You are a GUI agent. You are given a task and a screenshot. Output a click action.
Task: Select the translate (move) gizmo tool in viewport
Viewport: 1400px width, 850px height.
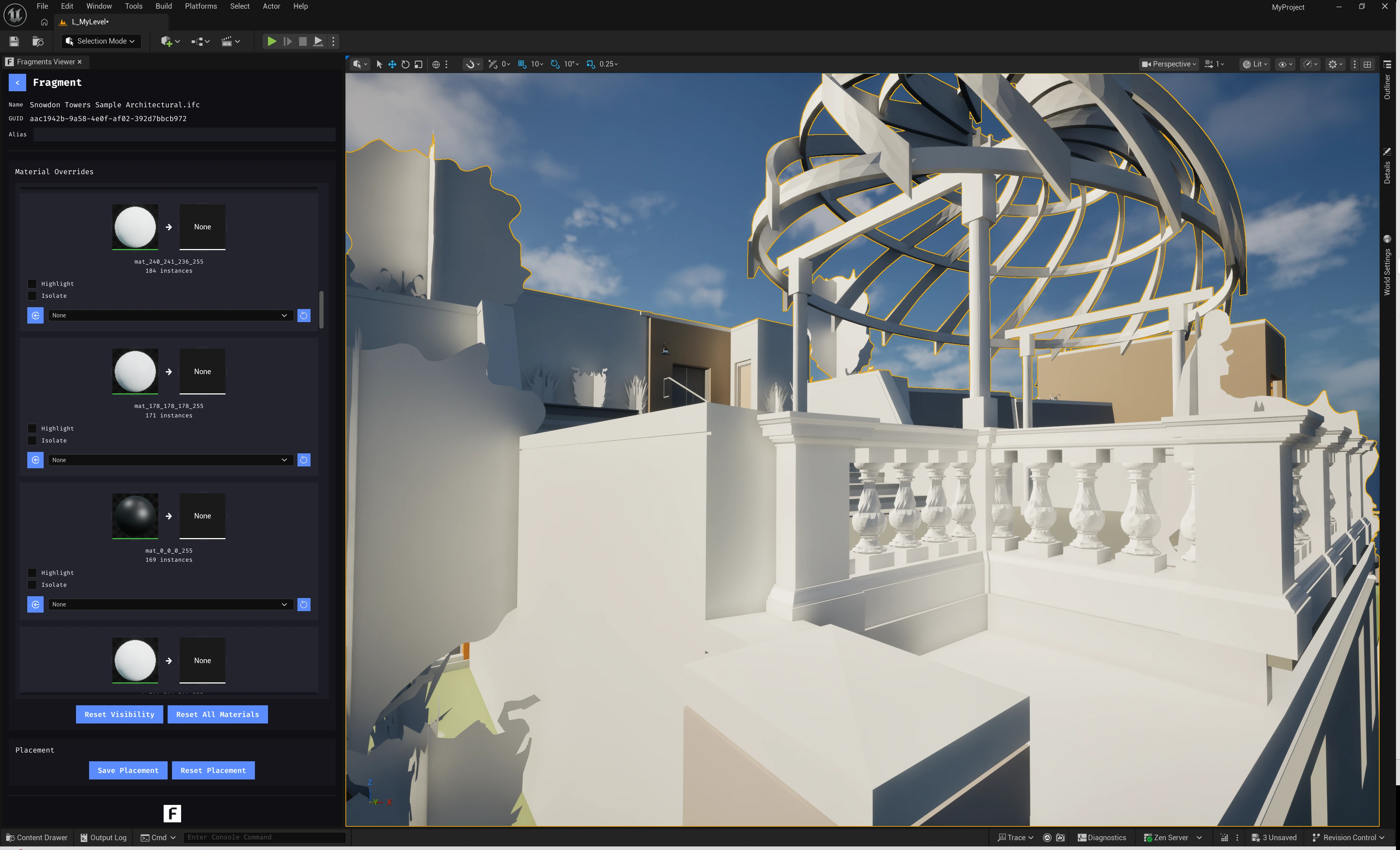tap(392, 64)
